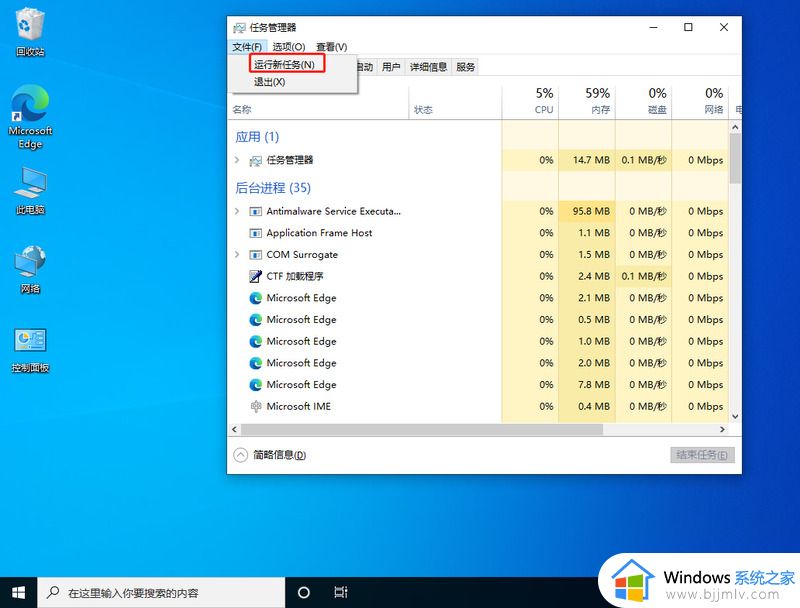Click the vertical scrollbar down arrow
The image size is (800, 608).
click(735, 416)
